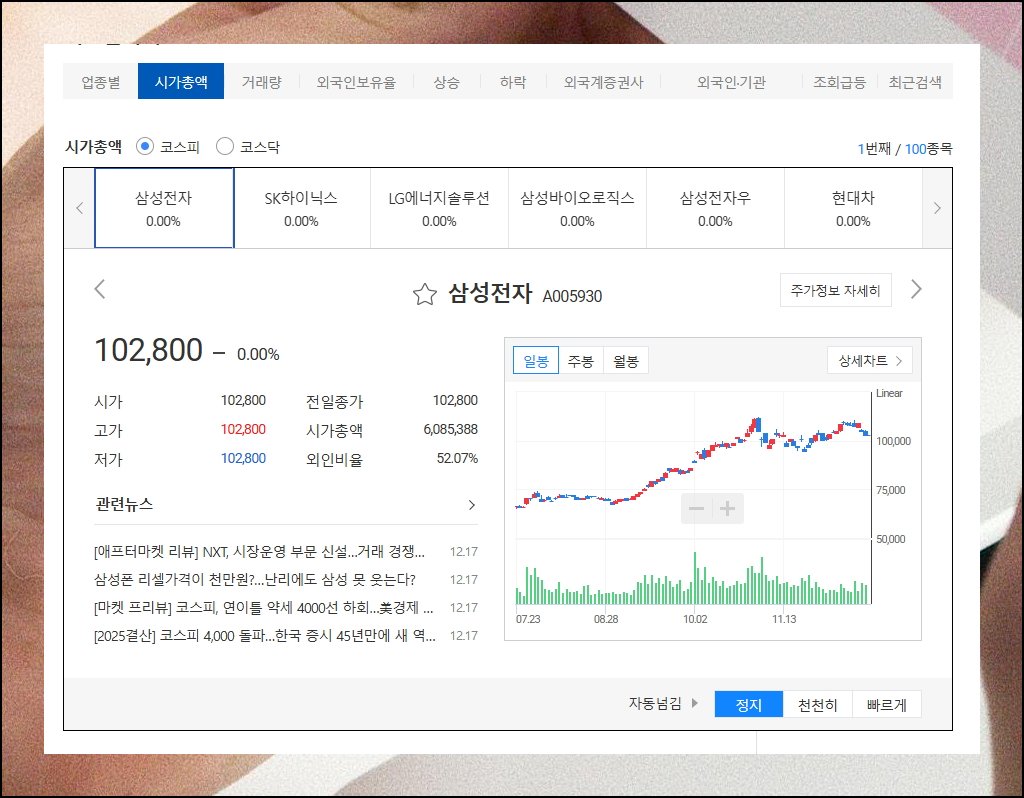Click the candlestick price chart area

(x=693, y=464)
